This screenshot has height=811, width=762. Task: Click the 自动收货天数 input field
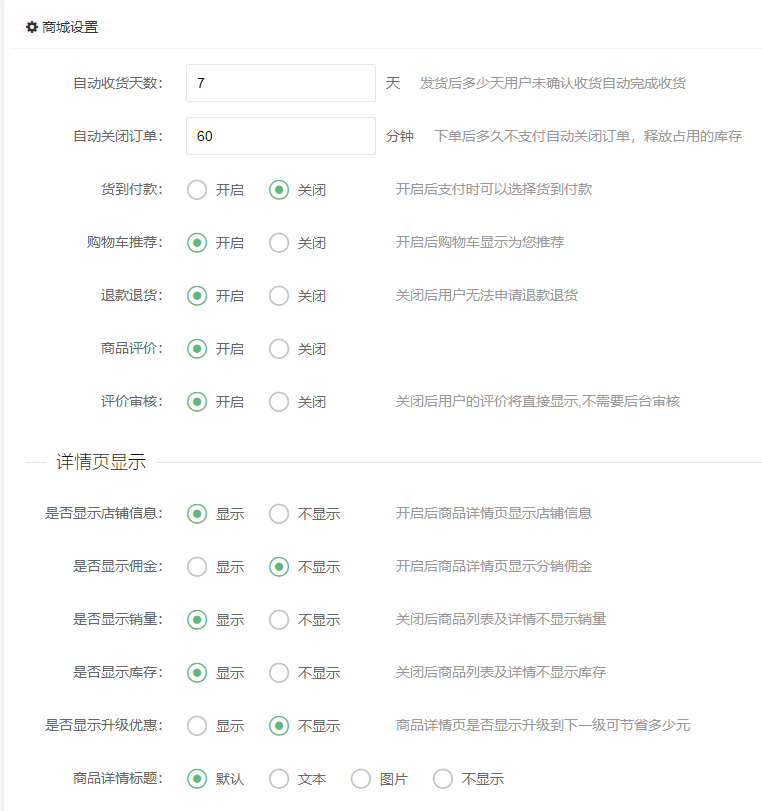tap(281, 83)
